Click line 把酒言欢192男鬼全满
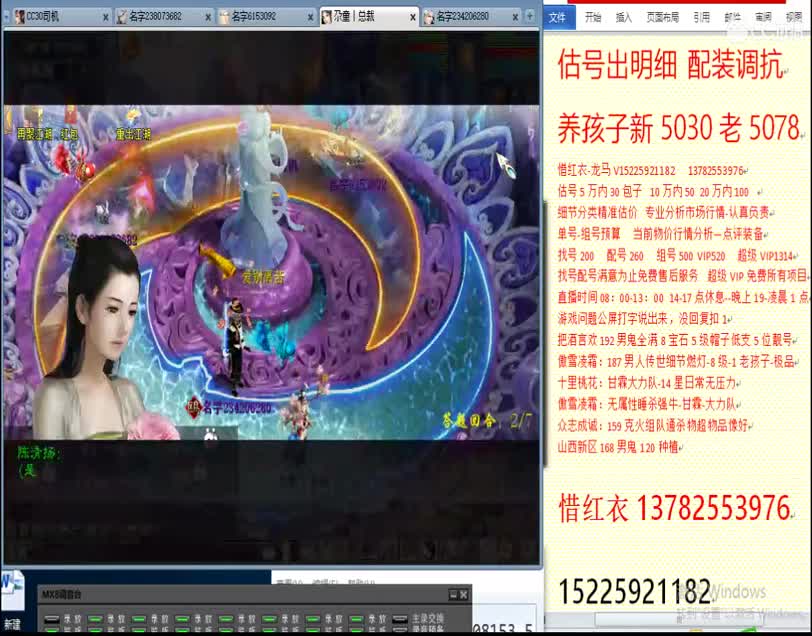The height and width of the screenshot is (636, 812). pos(675,340)
